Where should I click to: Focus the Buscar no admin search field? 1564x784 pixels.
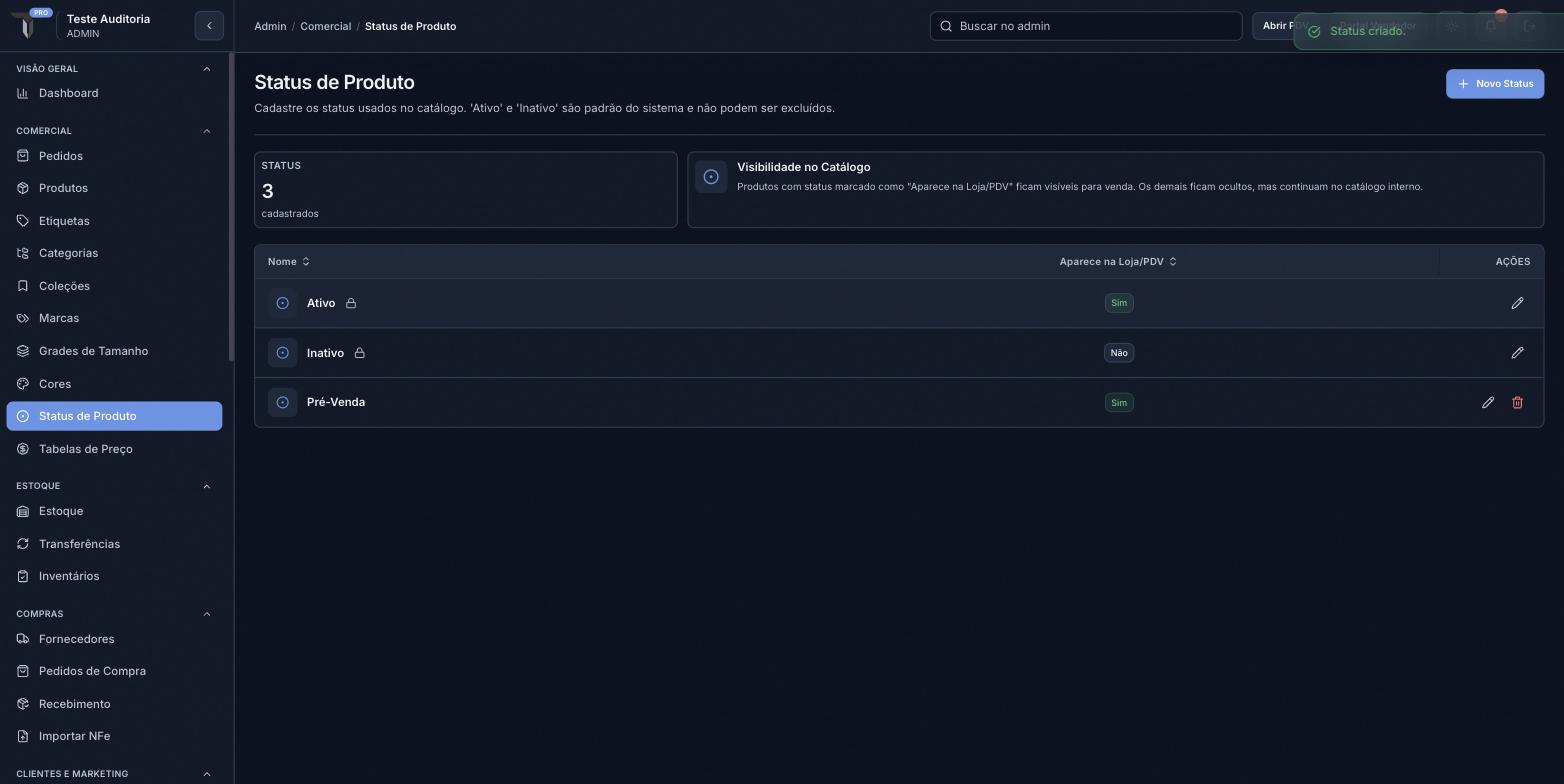[x=1086, y=26]
